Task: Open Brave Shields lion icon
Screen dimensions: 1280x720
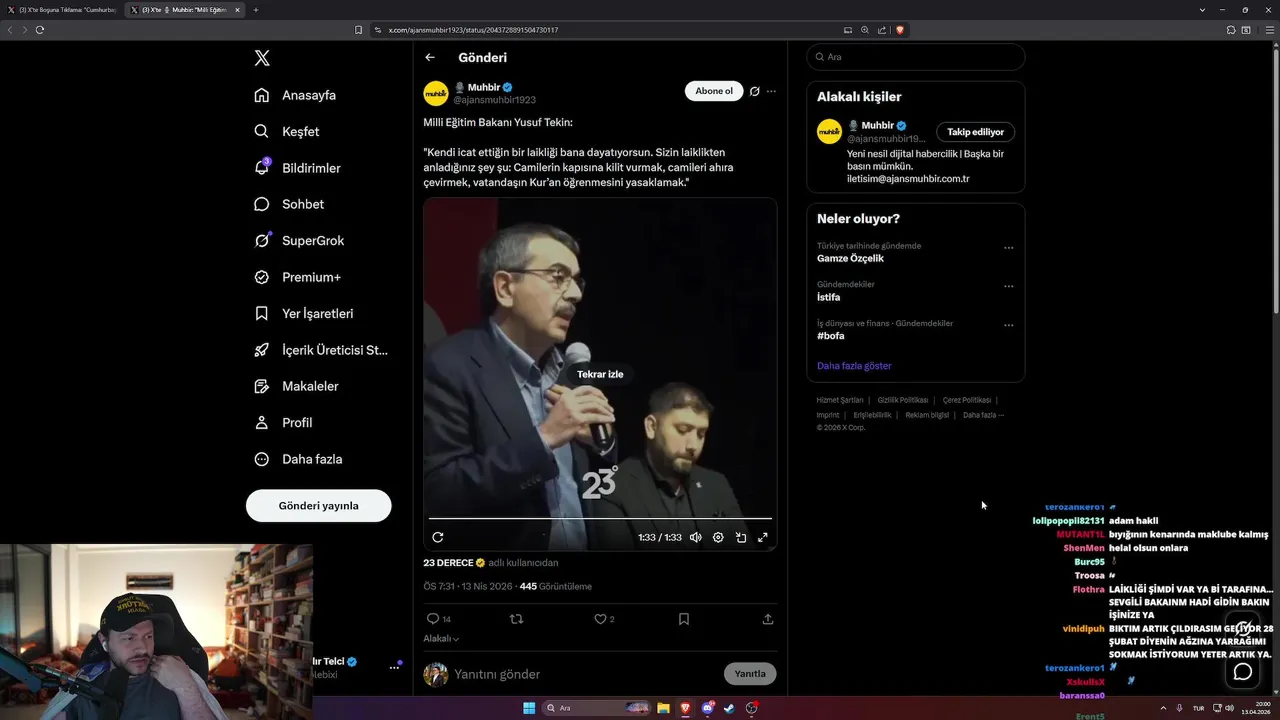Action: pyautogui.click(x=900, y=30)
